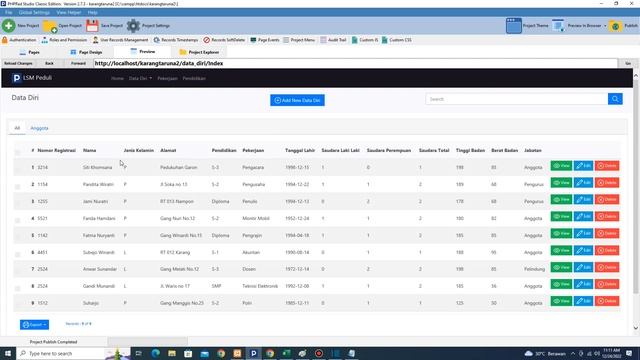Open Project Settings via the gear icon
The height and width of the screenshot is (360, 640).
[x=133, y=26]
